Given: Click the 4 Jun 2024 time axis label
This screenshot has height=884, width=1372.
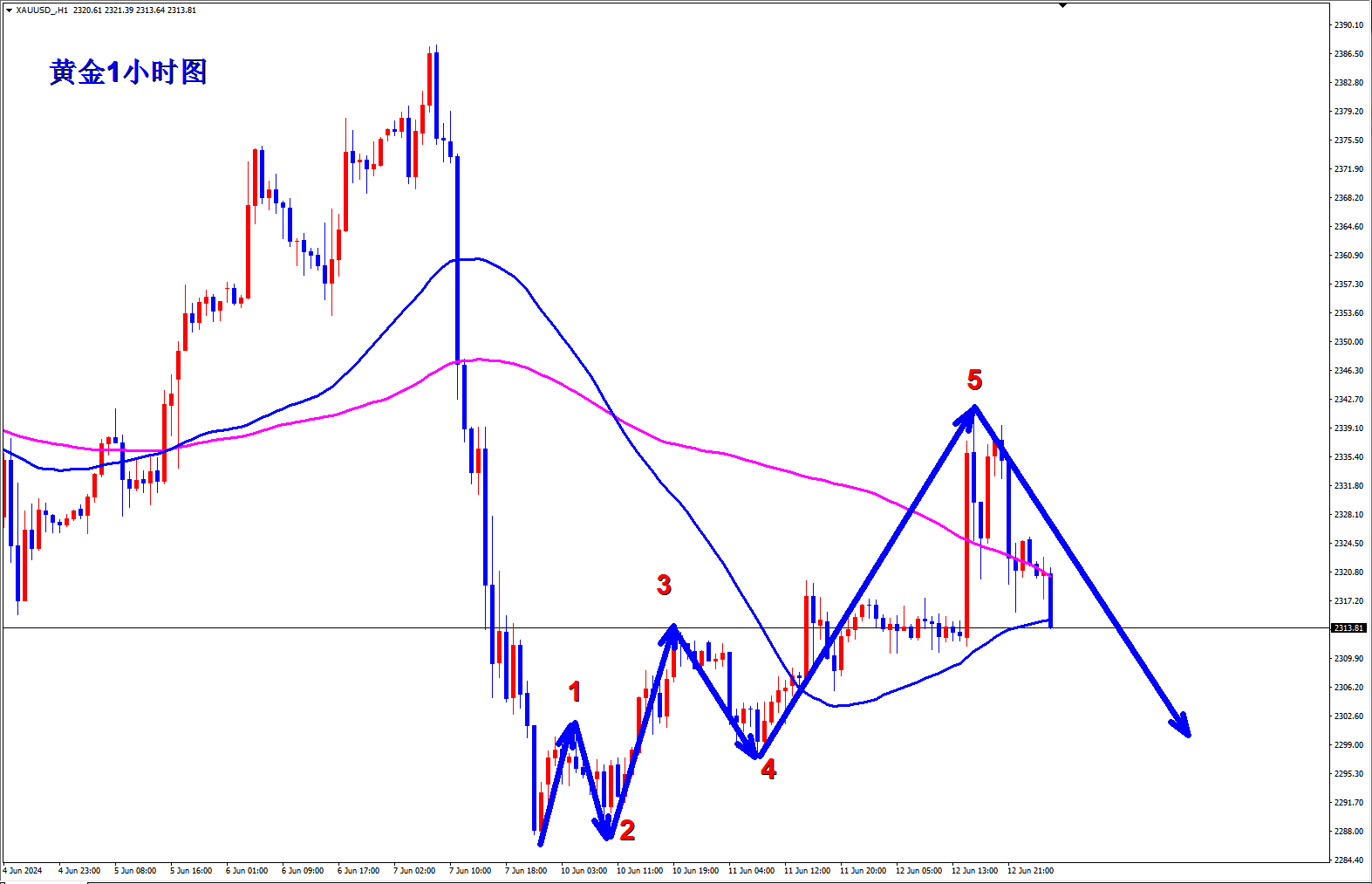Looking at the screenshot, I should click(x=23, y=871).
